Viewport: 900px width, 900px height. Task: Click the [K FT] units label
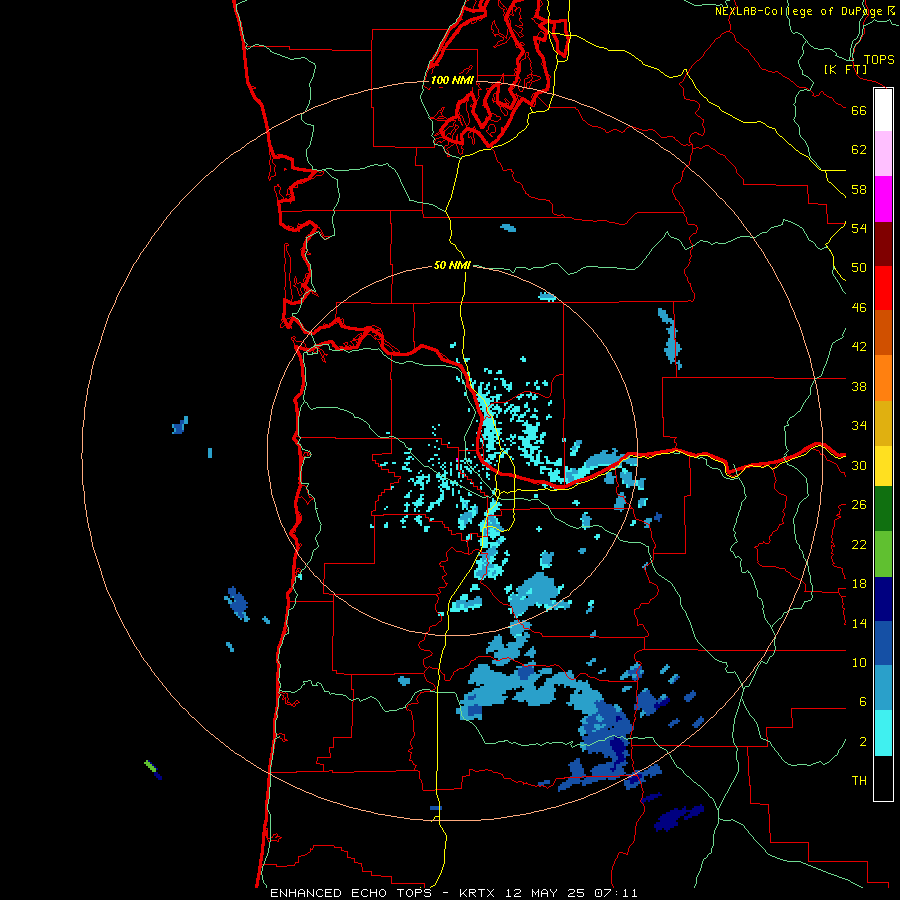tap(845, 69)
